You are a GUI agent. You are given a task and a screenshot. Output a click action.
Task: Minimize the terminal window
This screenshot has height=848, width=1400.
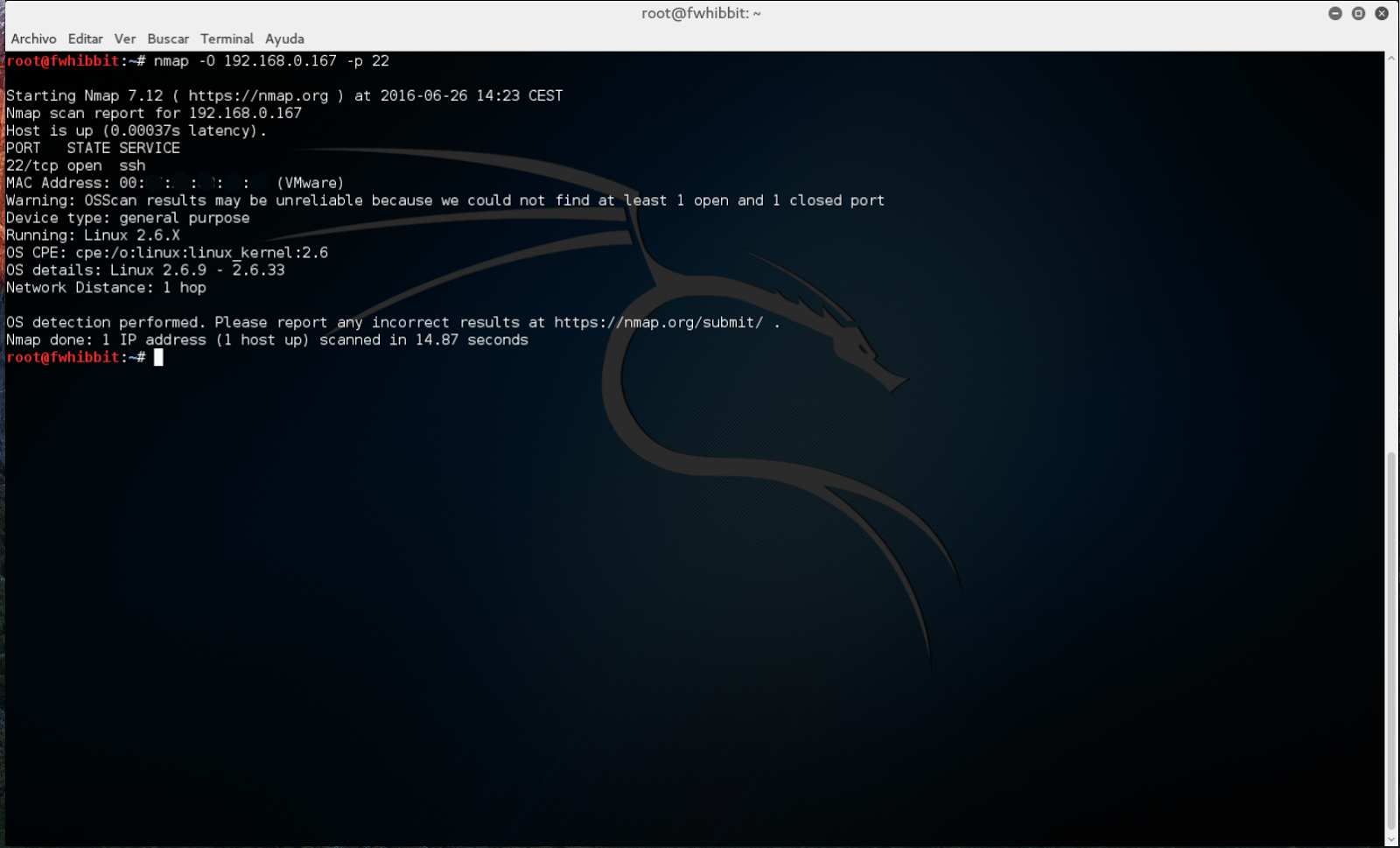pos(1335,13)
